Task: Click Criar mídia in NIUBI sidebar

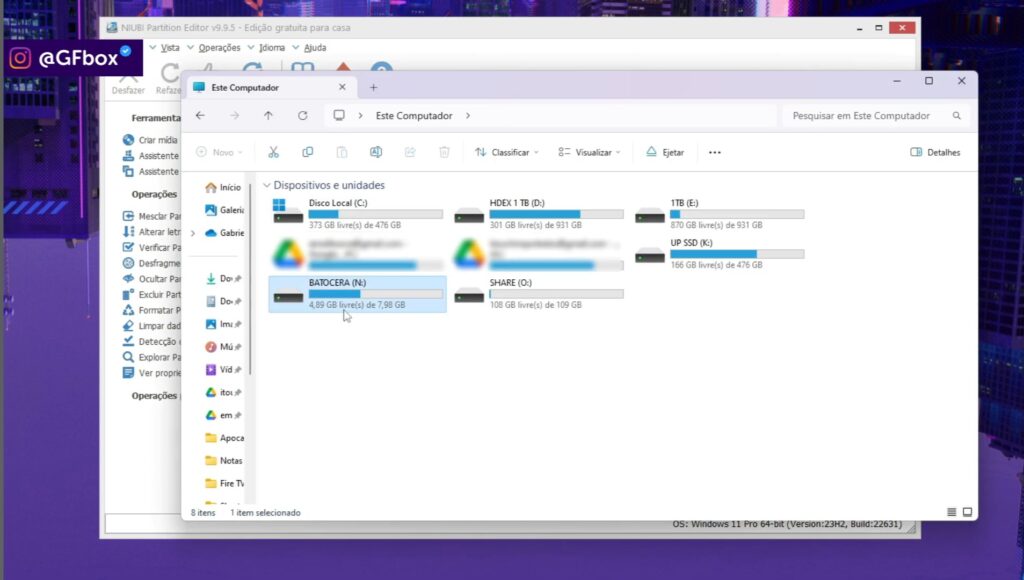Action: [151, 140]
